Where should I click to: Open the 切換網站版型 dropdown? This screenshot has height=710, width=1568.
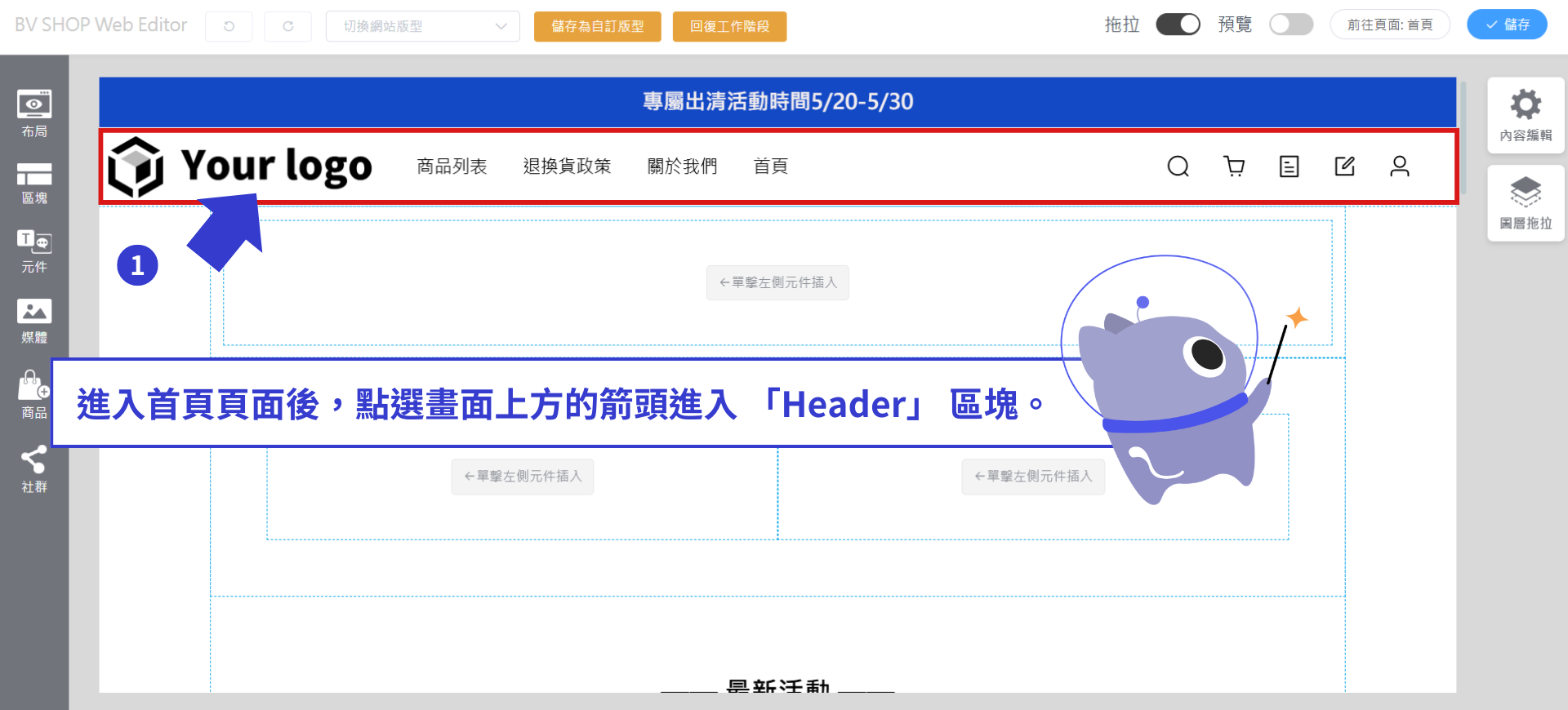[x=423, y=26]
